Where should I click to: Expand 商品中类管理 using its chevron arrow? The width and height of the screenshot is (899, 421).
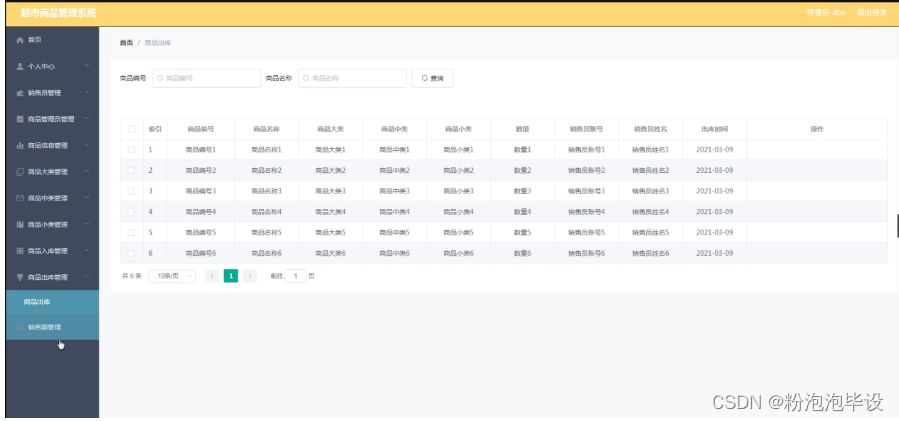click(x=87, y=198)
